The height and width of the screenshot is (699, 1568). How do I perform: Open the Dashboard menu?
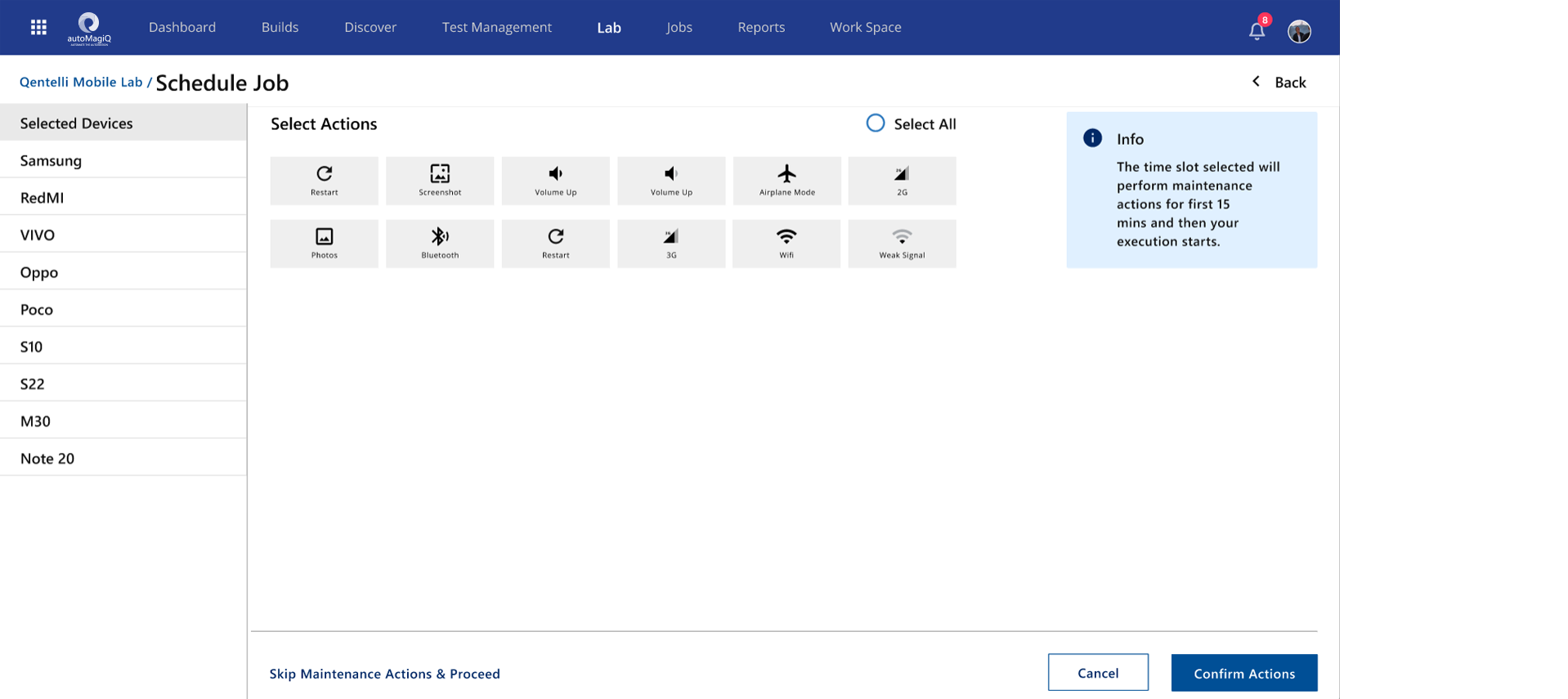(182, 27)
